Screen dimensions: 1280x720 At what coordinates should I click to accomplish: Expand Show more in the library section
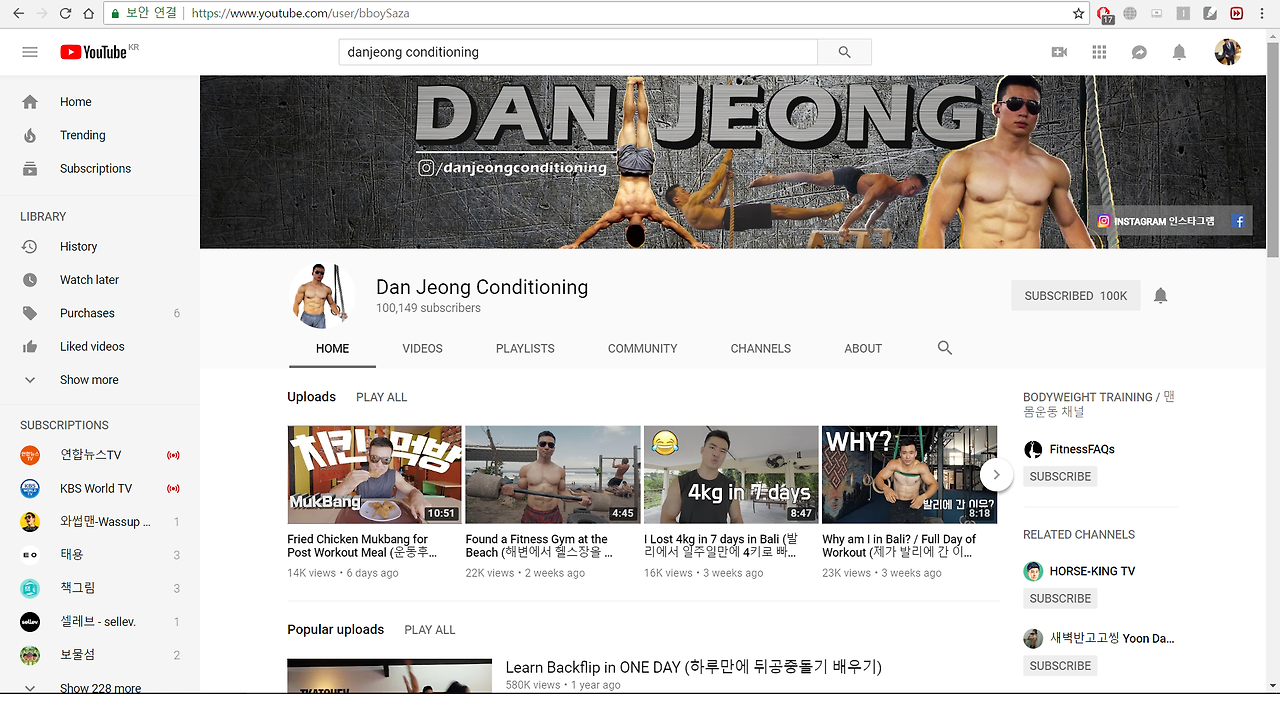point(88,379)
